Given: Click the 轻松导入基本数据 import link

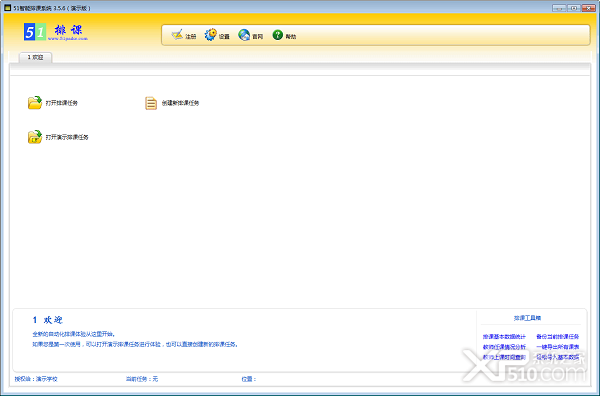Looking at the screenshot, I should [x=558, y=357].
